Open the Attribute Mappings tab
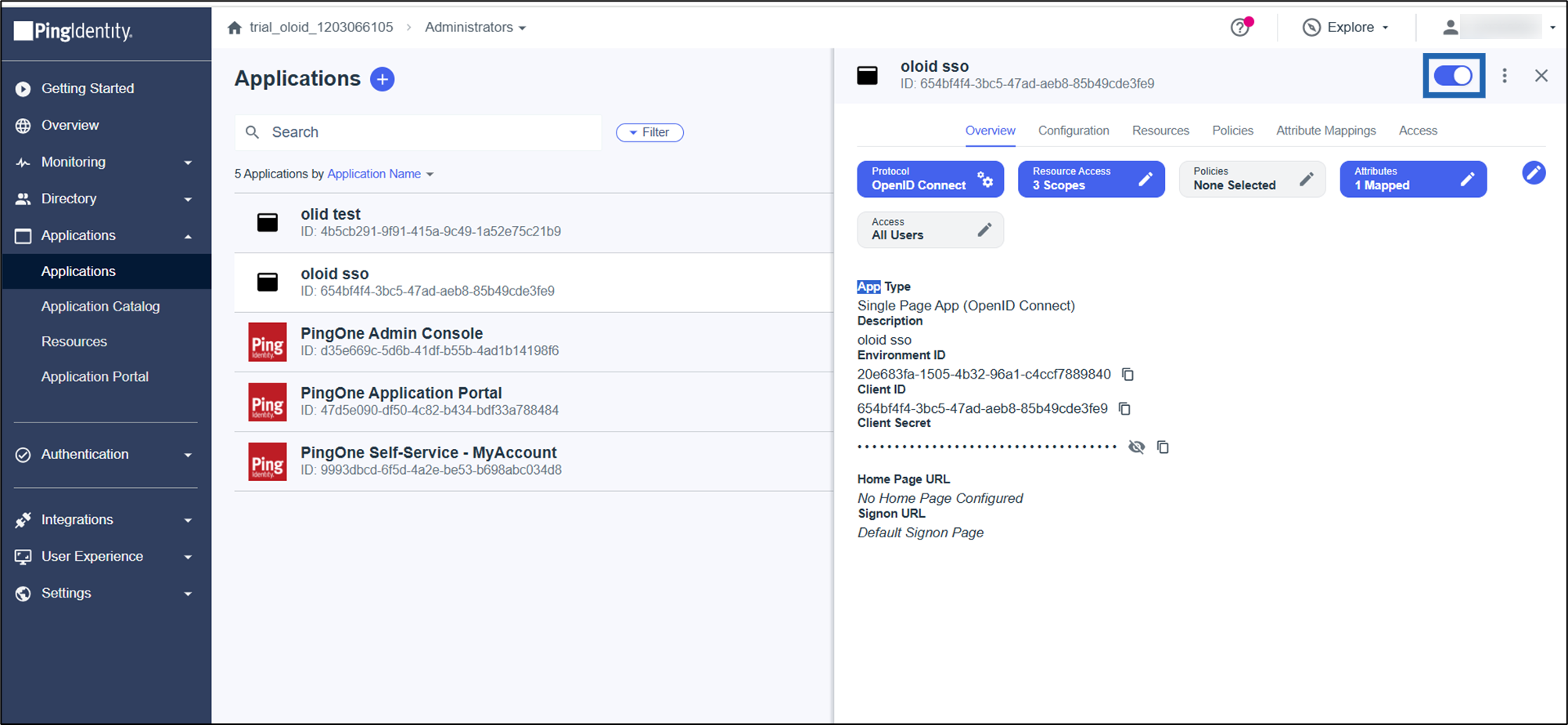This screenshot has width=1568, height=725. pyautogui.click(x=1325, y=131)
